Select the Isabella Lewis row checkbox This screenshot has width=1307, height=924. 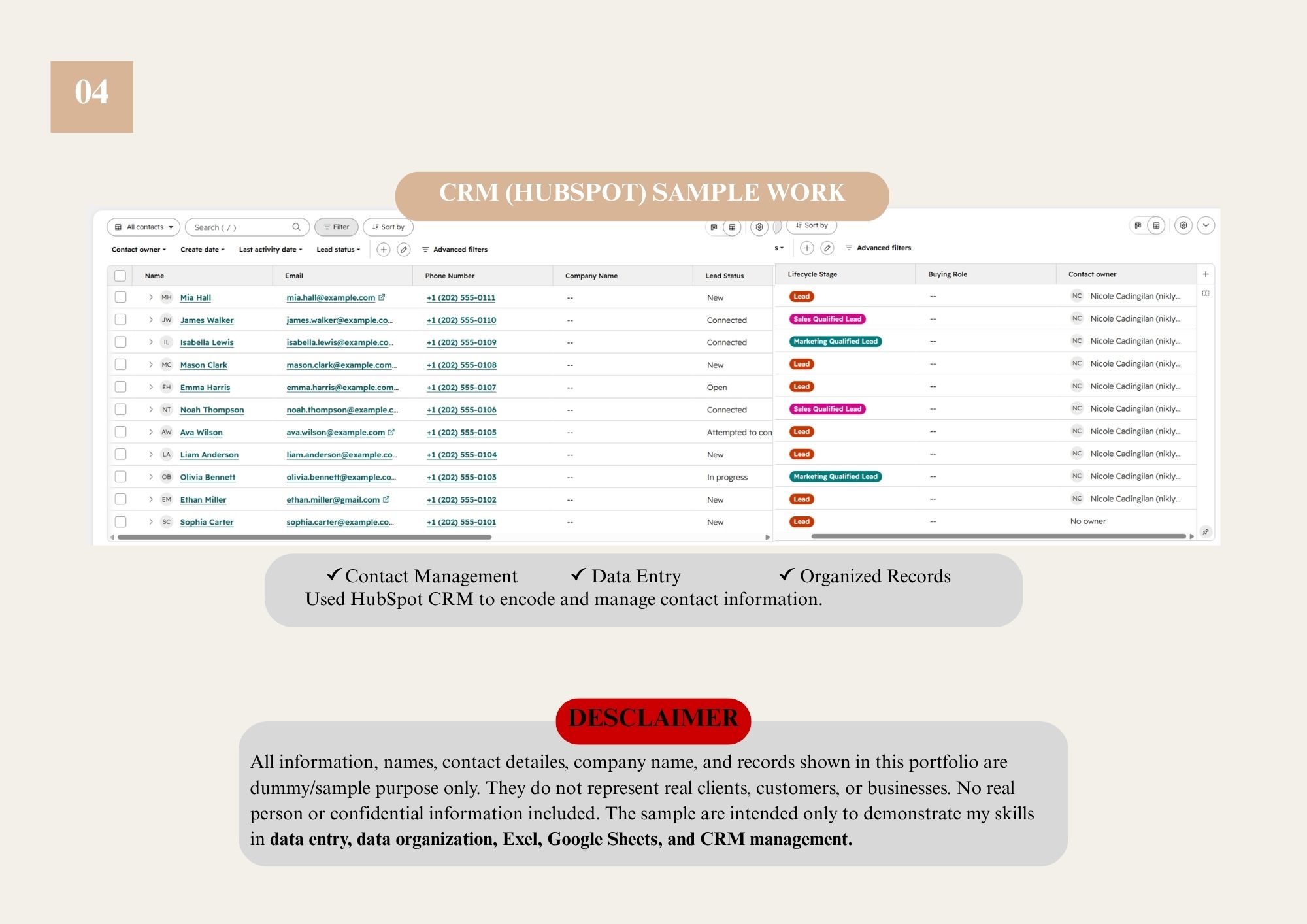120,342
